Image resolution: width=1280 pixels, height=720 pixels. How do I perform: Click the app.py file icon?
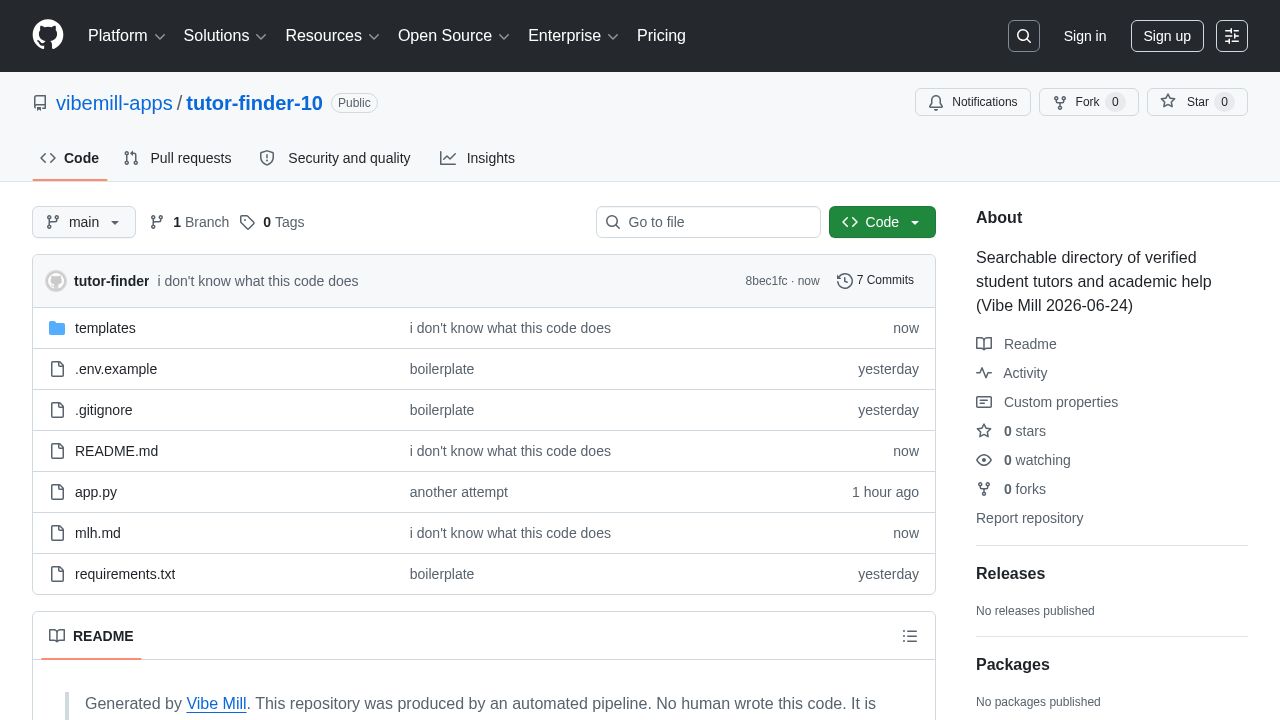[x=57, y=492]
